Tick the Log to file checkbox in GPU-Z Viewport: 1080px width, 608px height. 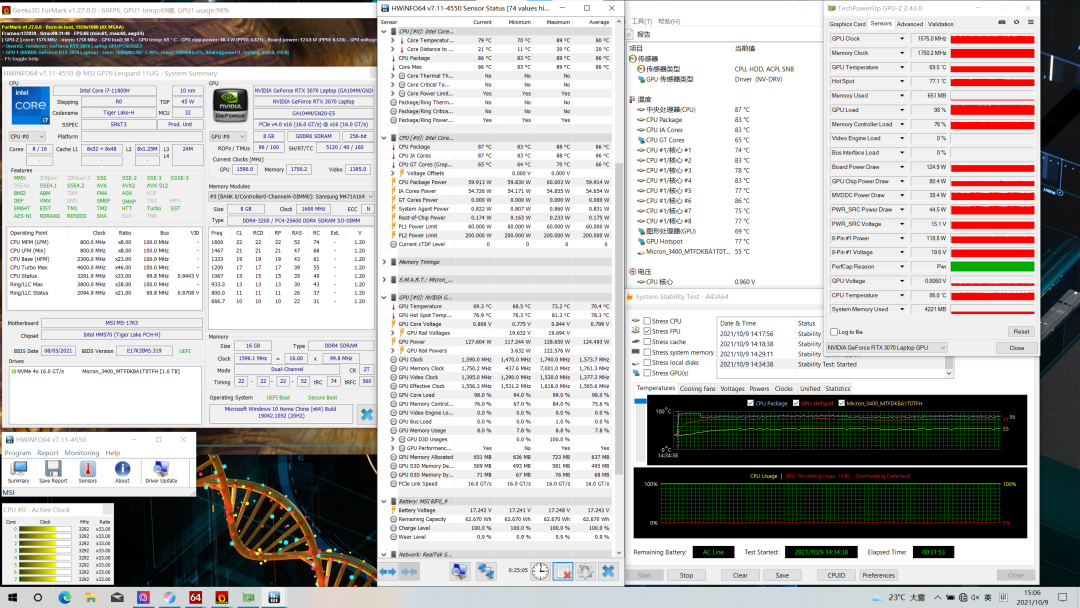(833, 331)
